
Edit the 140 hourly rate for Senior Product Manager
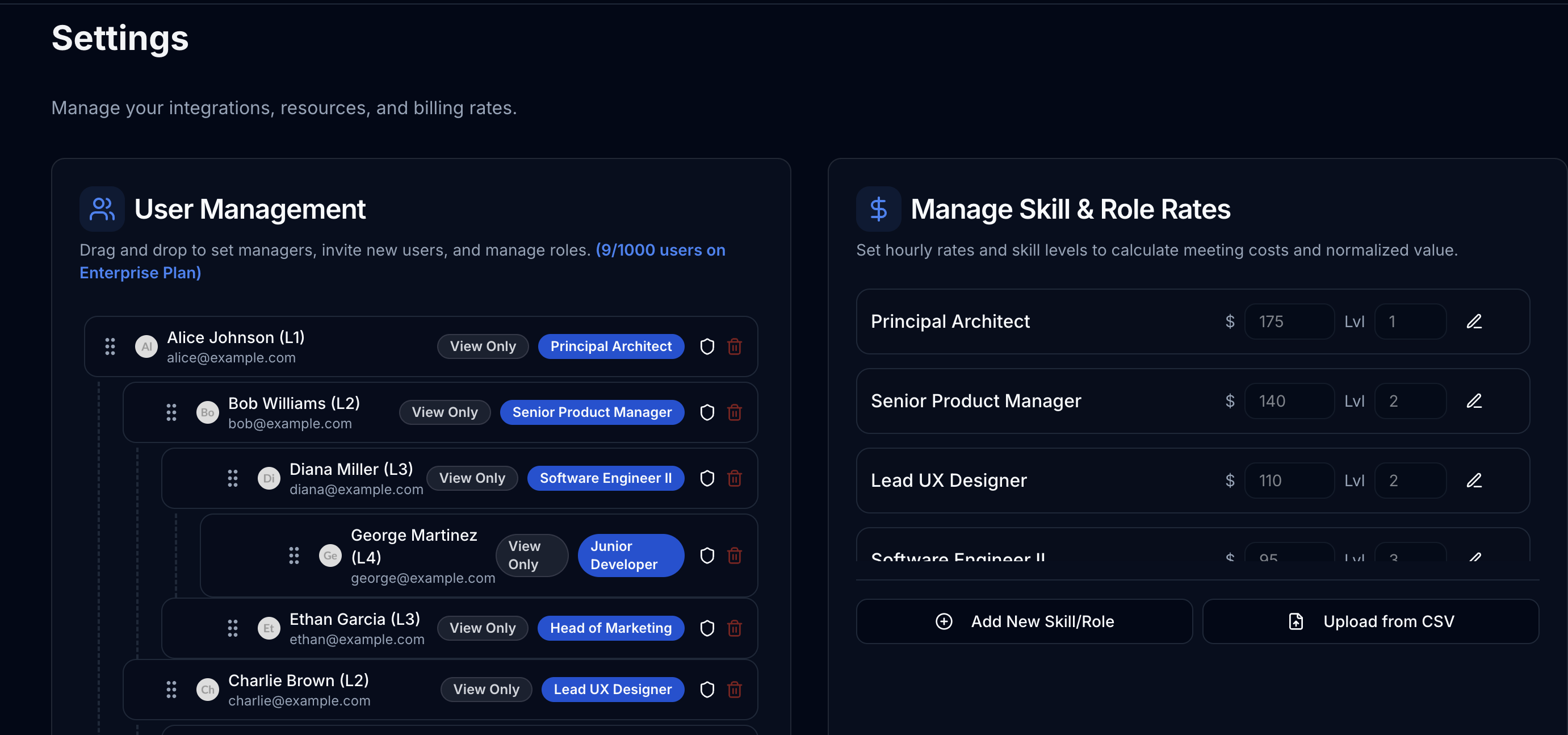tap(1289, 400)
